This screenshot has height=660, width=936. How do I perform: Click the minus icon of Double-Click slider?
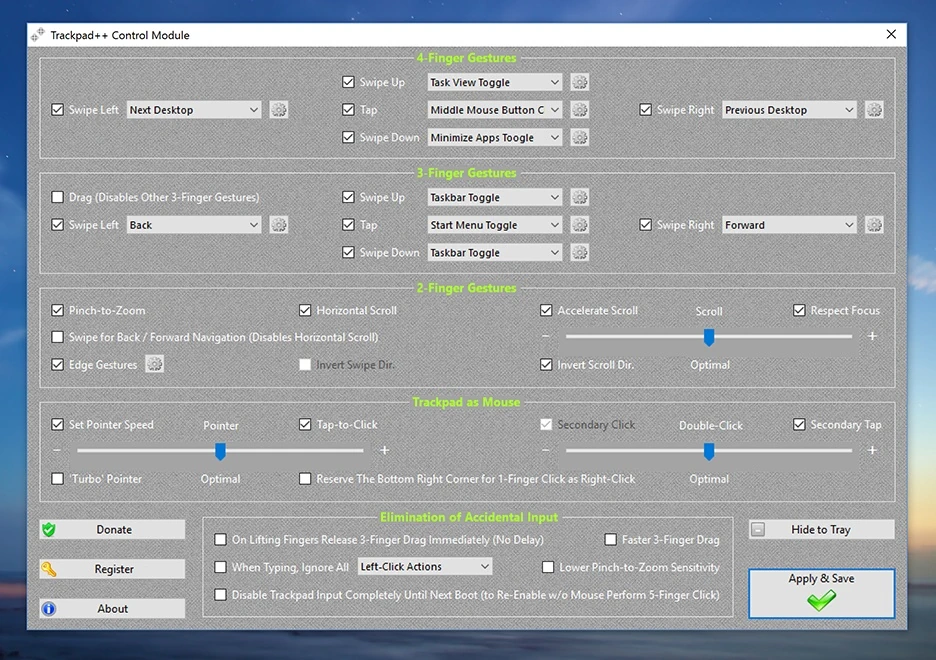[546, 450]
